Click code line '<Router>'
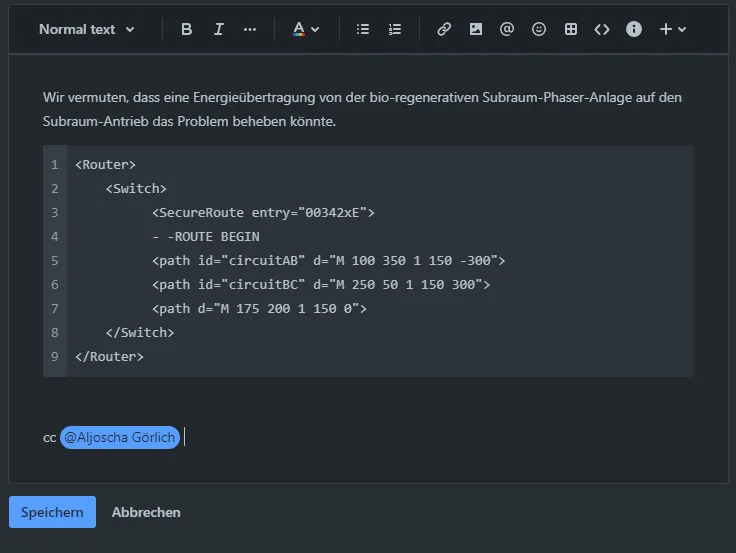The image size is (736, 553). coord(105,165)
